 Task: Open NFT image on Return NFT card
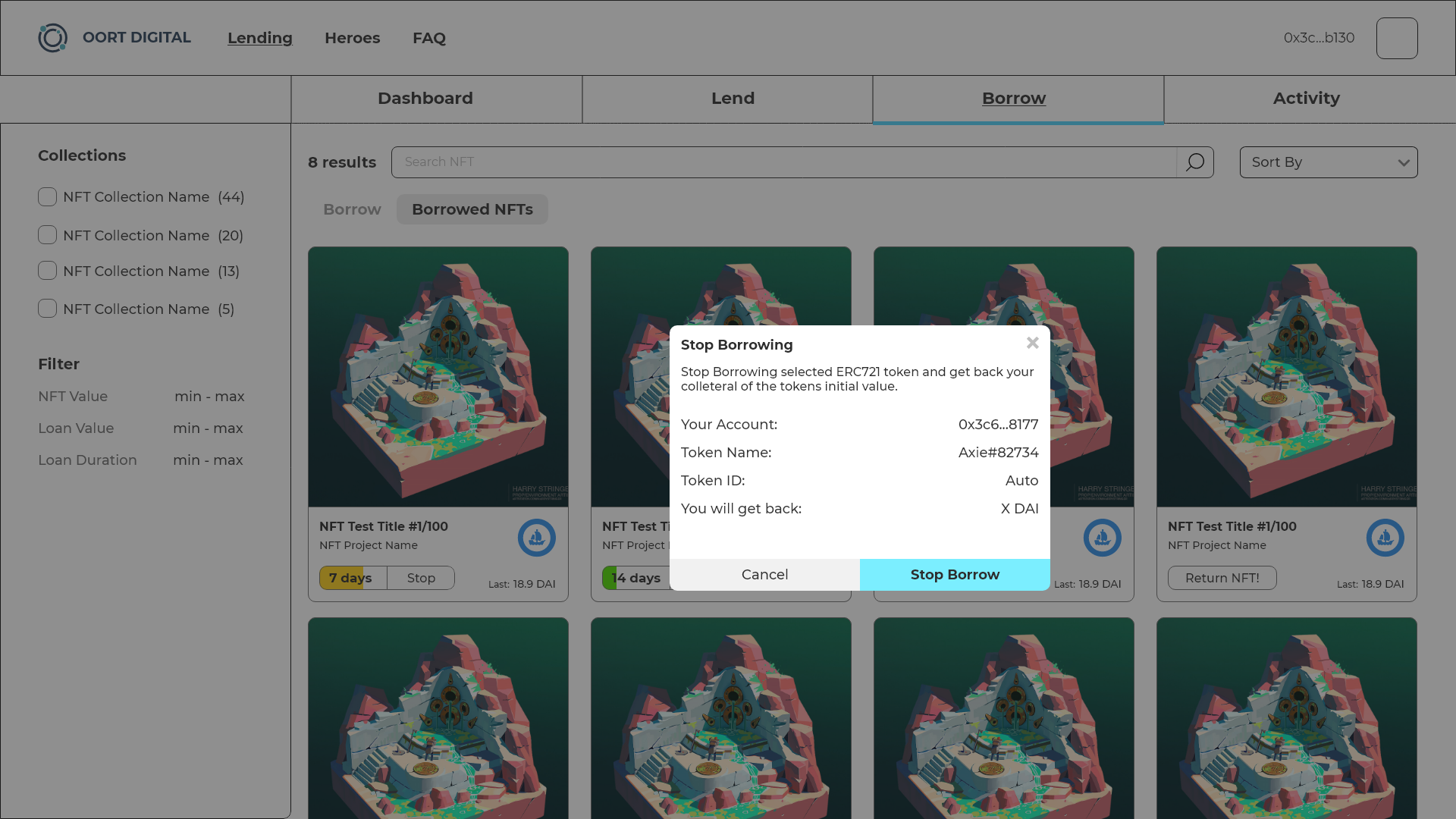1287,377
